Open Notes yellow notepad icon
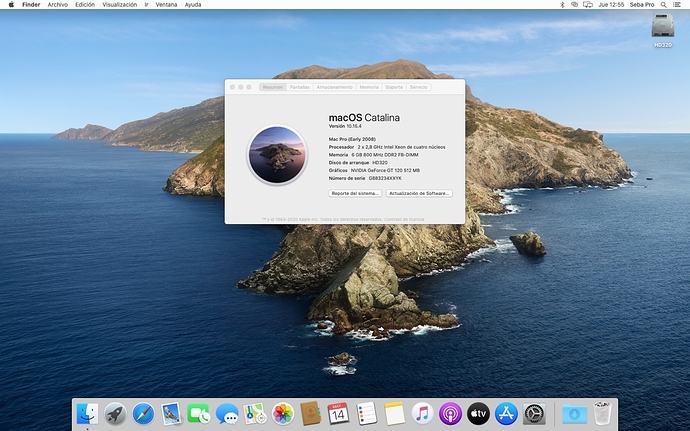Screen dimensions: 690x431 pos(394,414)
